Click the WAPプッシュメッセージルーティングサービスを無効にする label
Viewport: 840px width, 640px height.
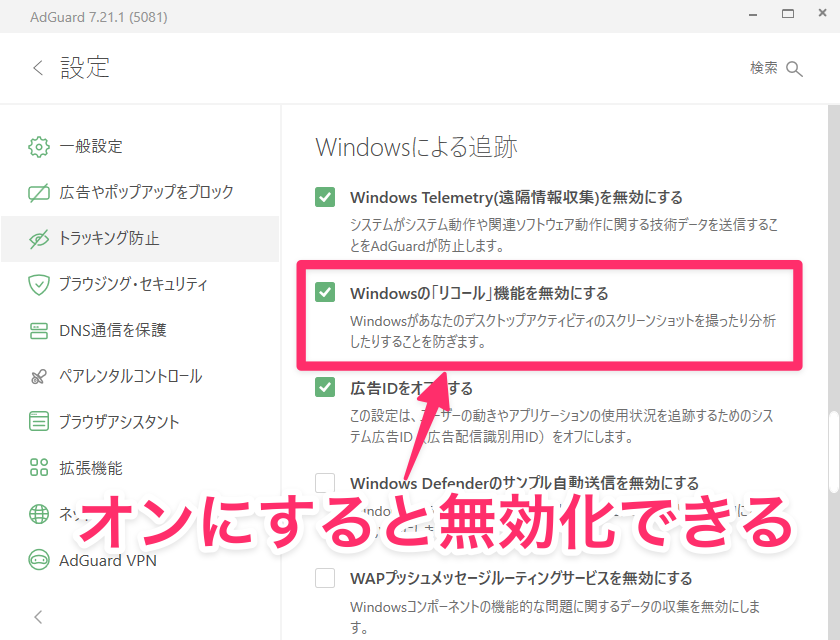pyautogui.click(x=521, y=578)
